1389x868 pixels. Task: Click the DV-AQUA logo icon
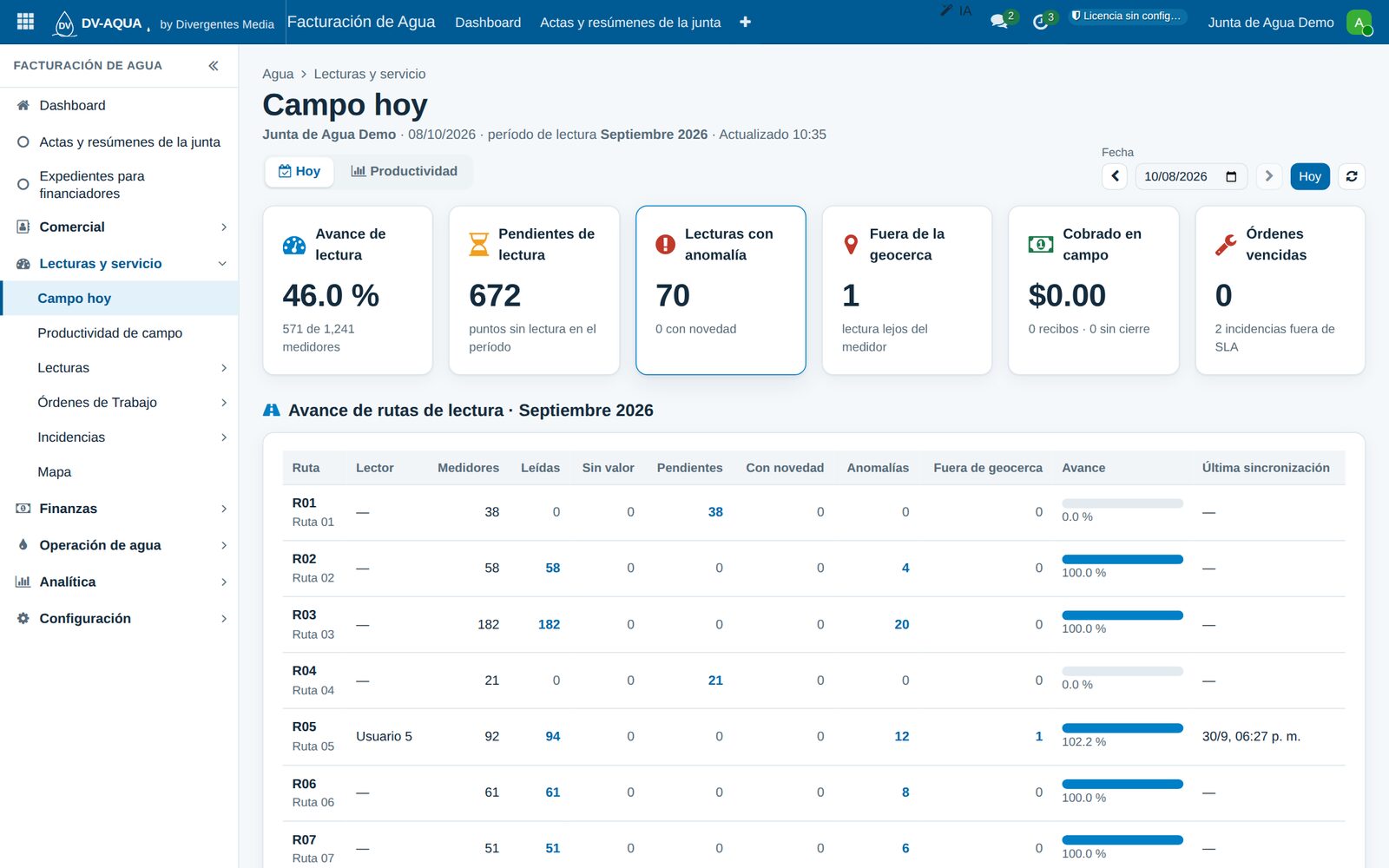pyautogui.click(x=64, y=23)
